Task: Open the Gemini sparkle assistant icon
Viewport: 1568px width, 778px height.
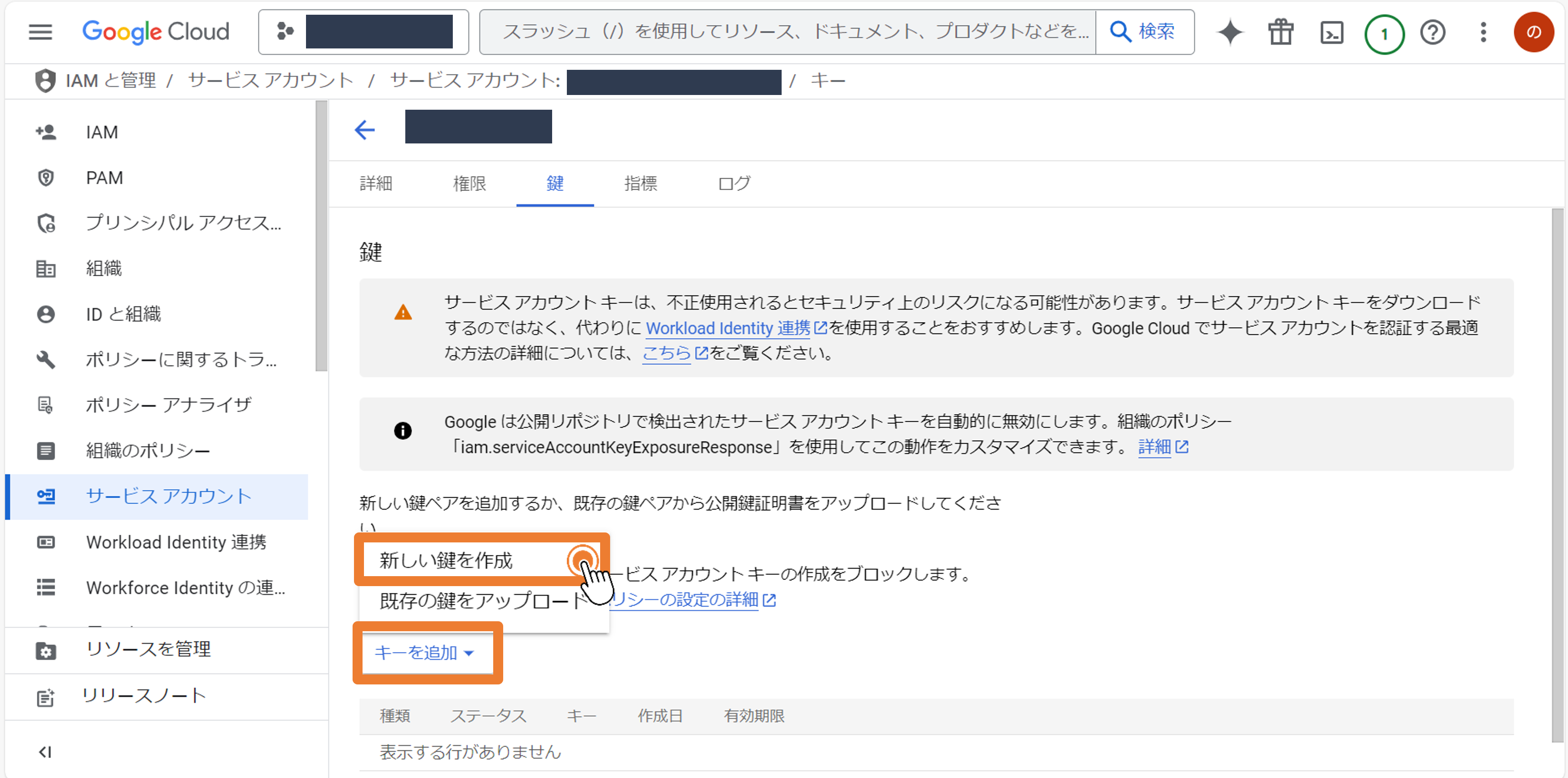Action: click(x=1230, y=32)
